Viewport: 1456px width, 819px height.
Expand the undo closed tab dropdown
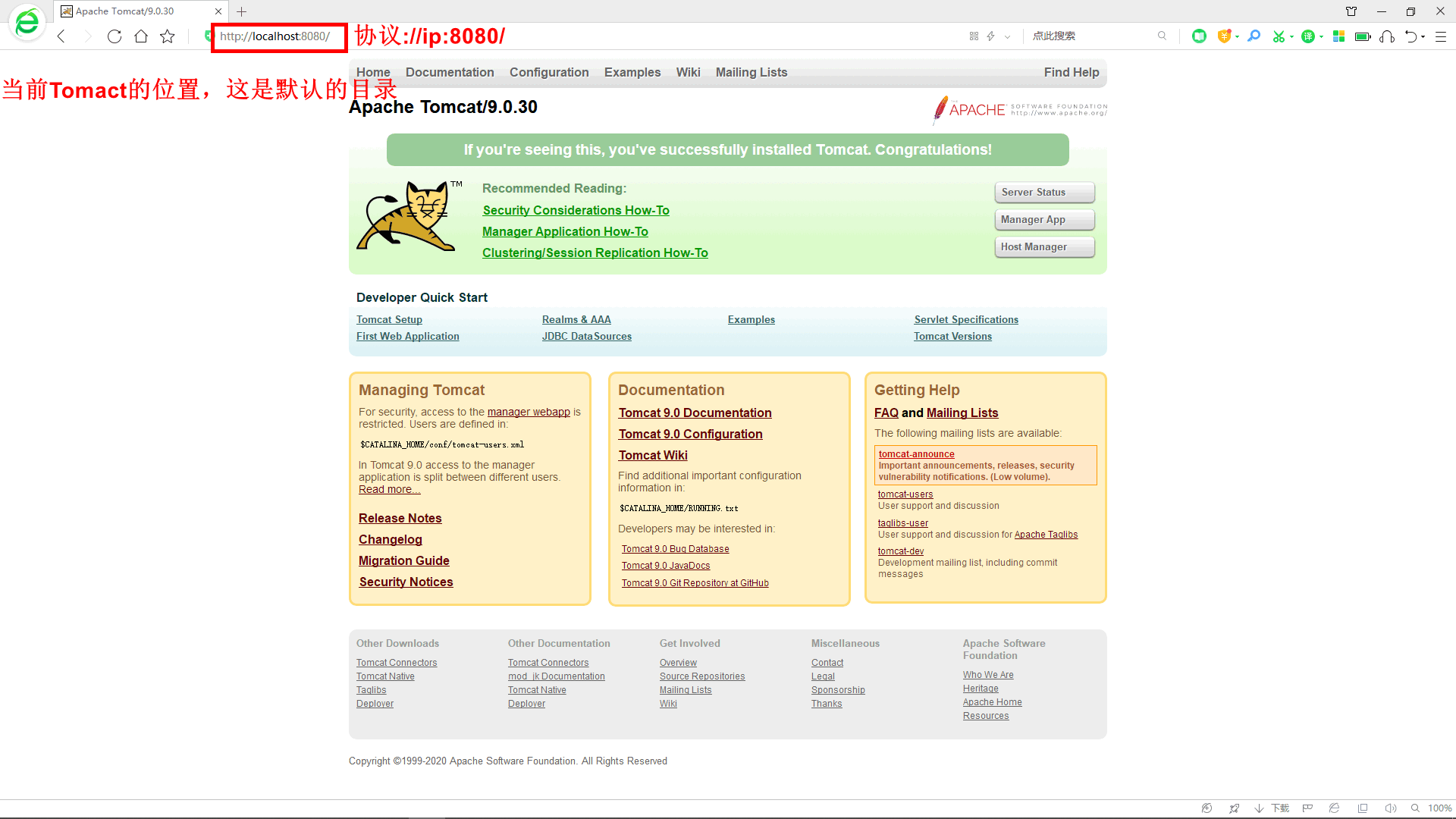[1423, 36]
